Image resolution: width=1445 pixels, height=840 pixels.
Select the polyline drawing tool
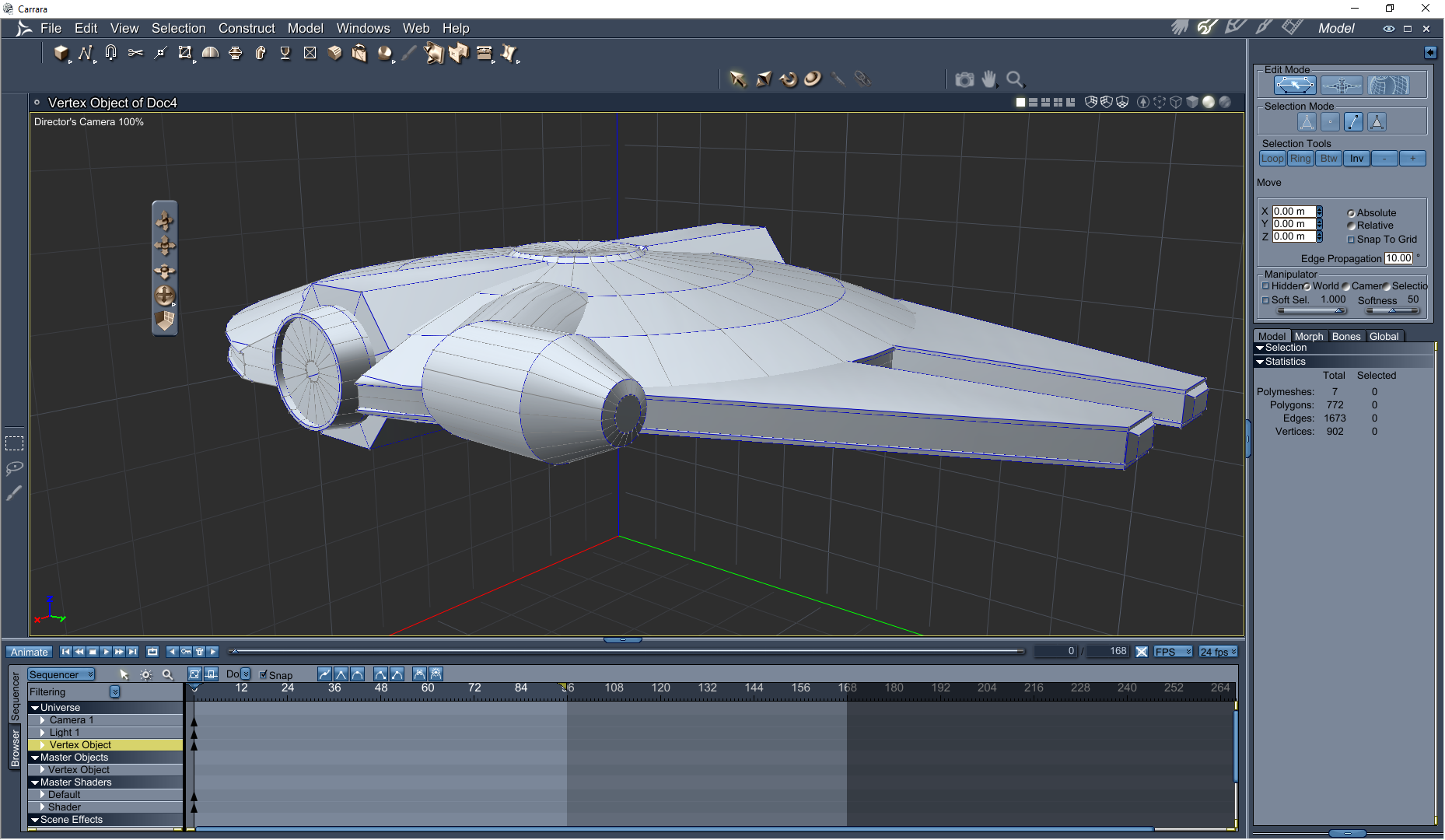86,53
